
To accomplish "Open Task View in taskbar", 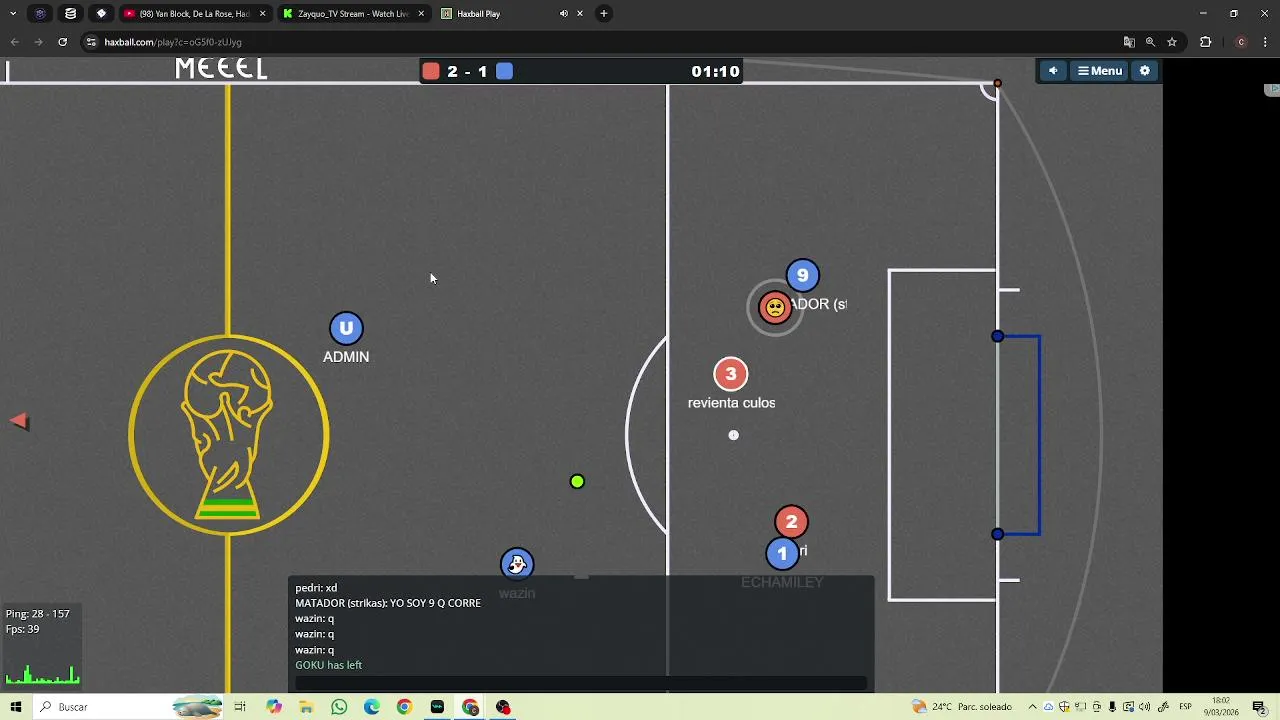I will click(x=240, y=707).
